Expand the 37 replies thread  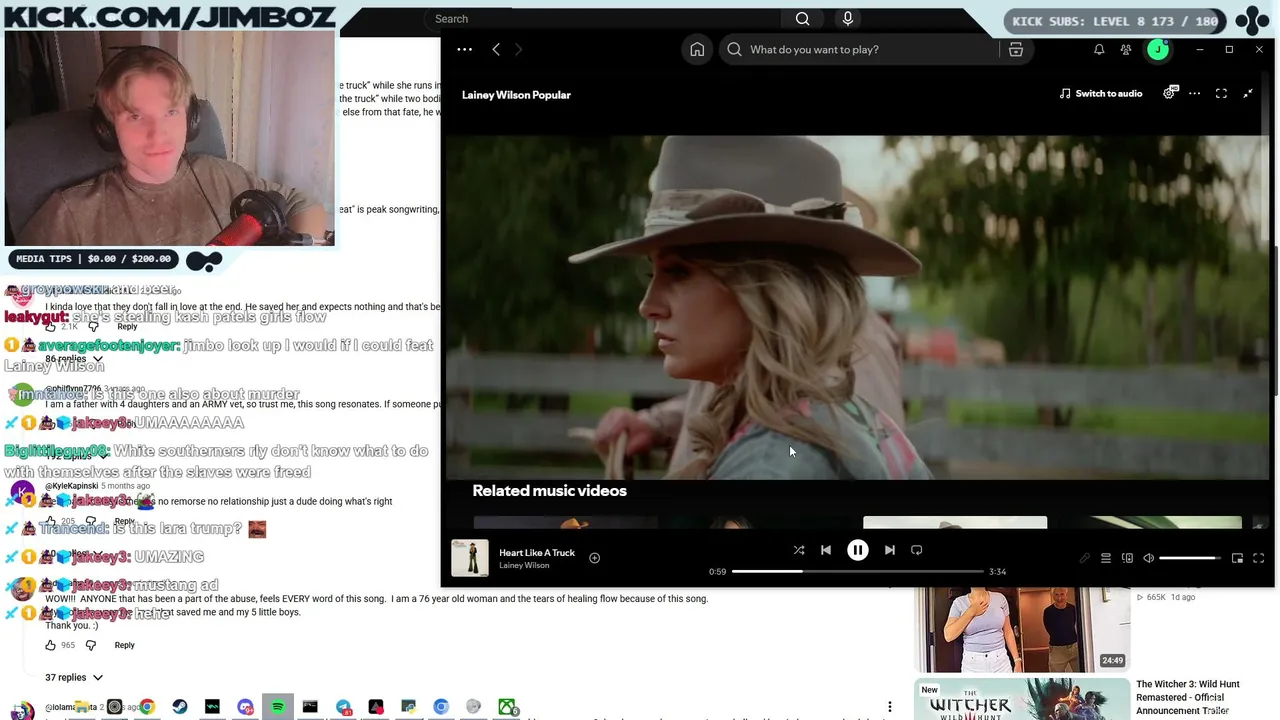click(x=74, y=677)
